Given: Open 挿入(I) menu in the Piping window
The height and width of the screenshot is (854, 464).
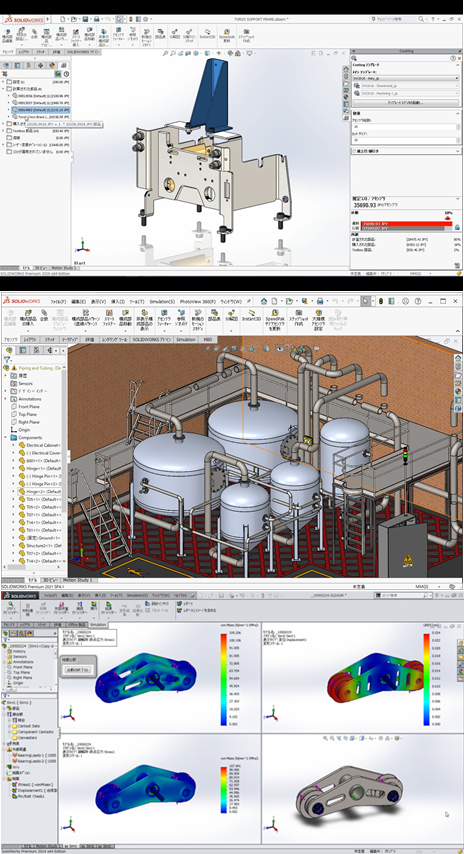Looking at the screenshot, I should click(x=118, y=301).
